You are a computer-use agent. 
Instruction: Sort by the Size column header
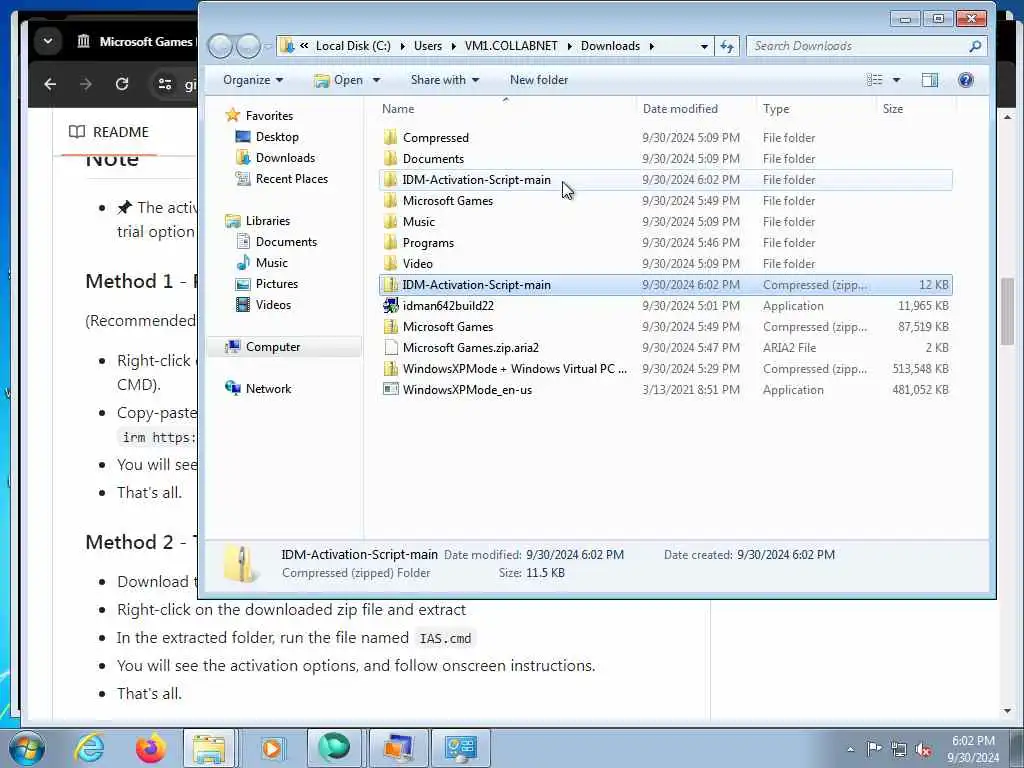pyautogui.click(x=916, y=109)
